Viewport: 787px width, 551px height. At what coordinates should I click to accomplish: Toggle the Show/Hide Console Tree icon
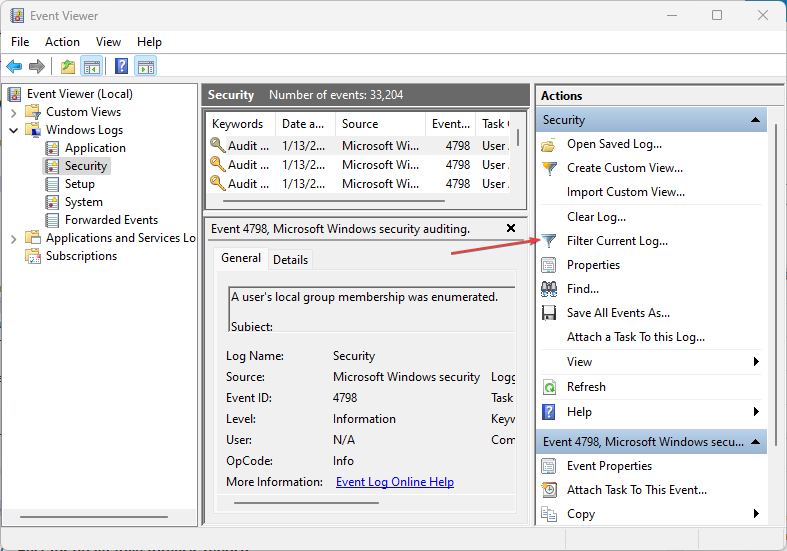click(x=92, y=66)
